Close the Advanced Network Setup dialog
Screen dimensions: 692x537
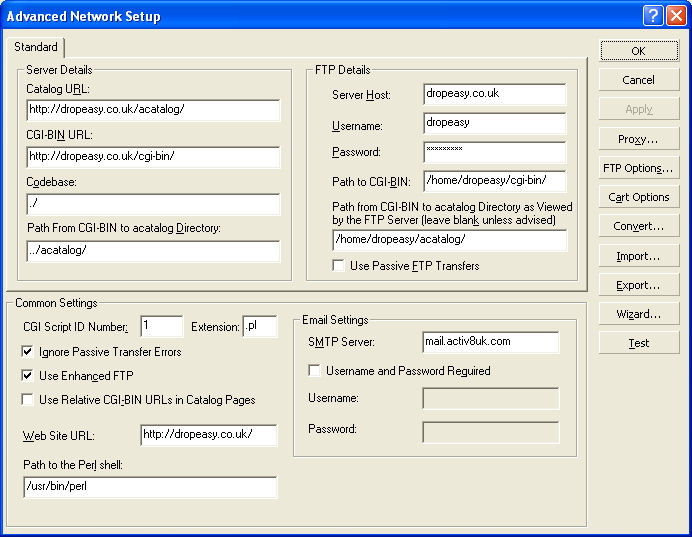[675, 16]
